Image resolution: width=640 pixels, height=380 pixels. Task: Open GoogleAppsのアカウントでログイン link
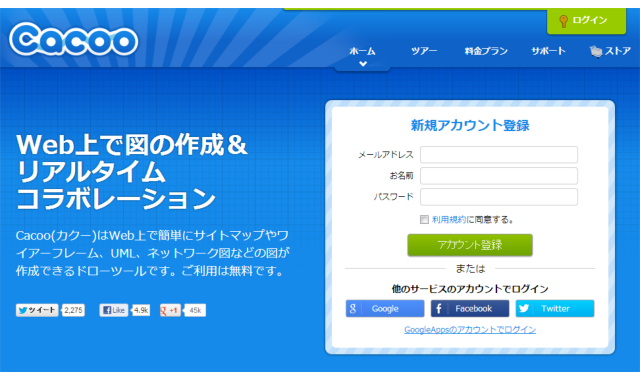point(470,330)
